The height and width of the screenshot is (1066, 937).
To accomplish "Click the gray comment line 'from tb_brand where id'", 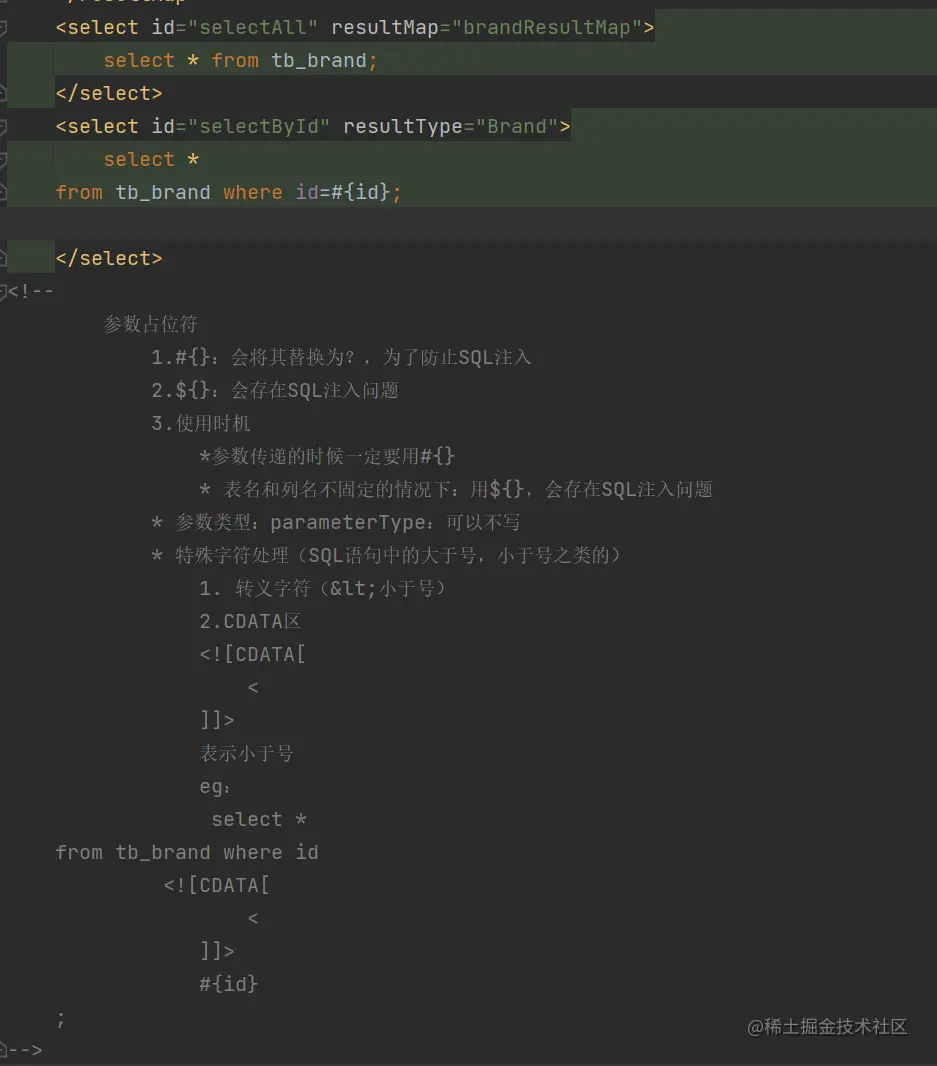I will (x=187, y=853).
